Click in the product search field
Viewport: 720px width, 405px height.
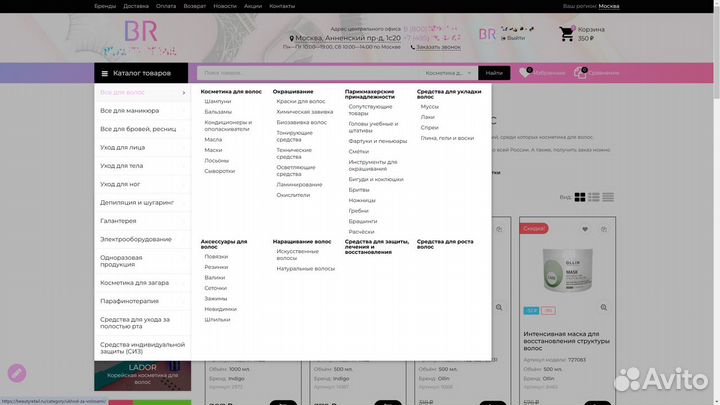[309, 73]
